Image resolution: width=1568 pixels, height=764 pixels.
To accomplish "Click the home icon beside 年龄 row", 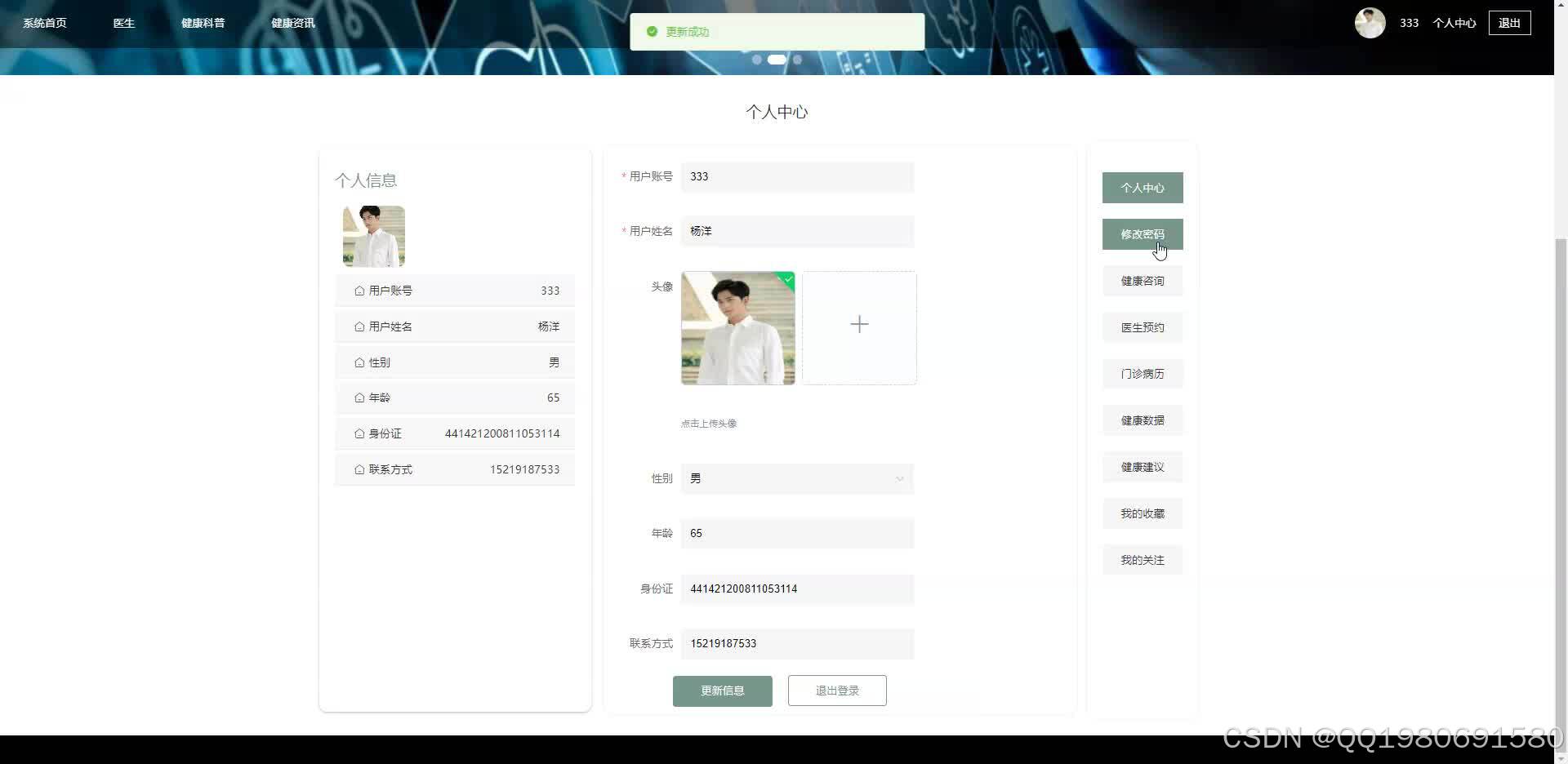I will coord(359,398).
